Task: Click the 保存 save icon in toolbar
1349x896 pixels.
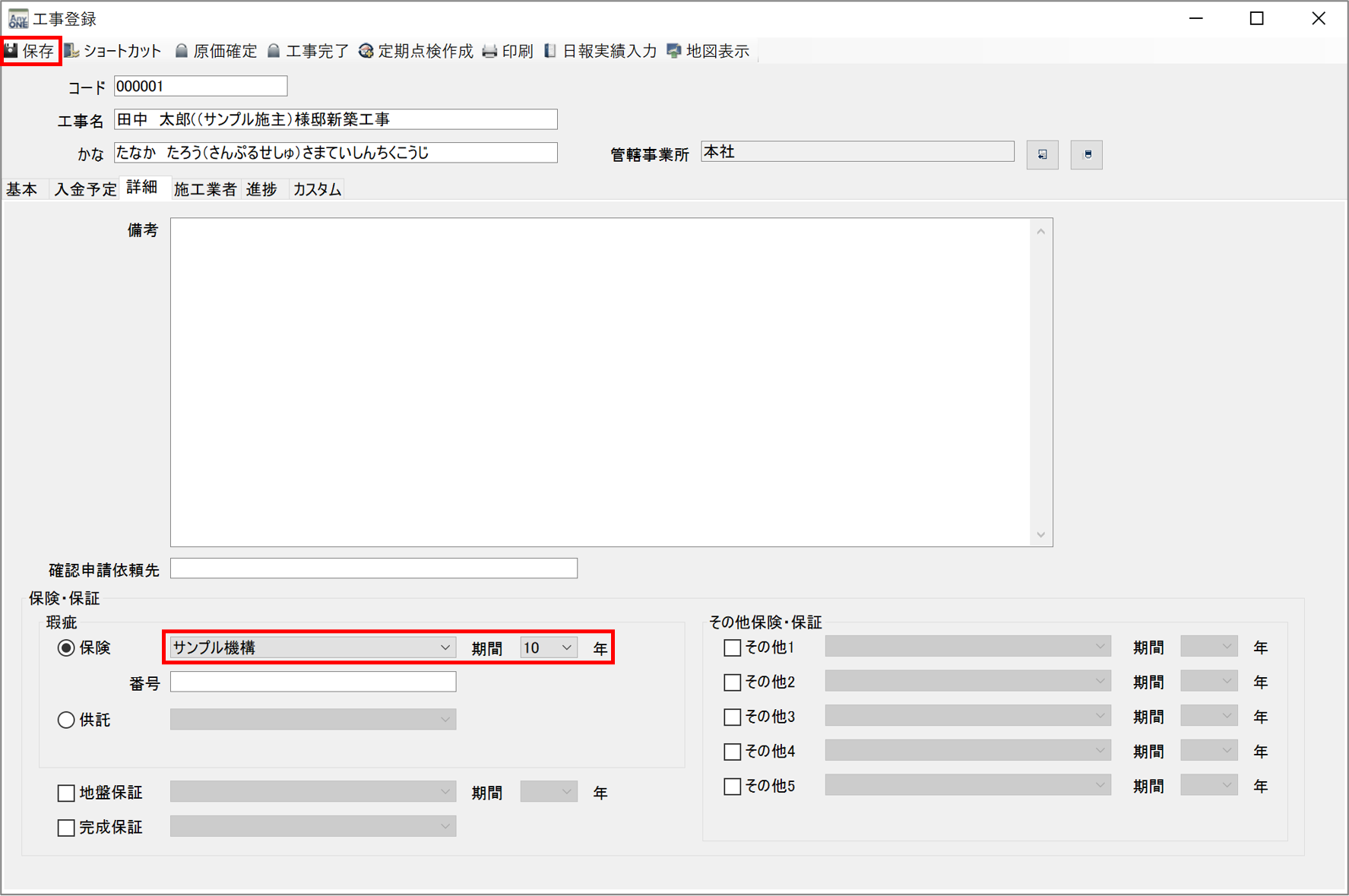Action: (12, 51)
